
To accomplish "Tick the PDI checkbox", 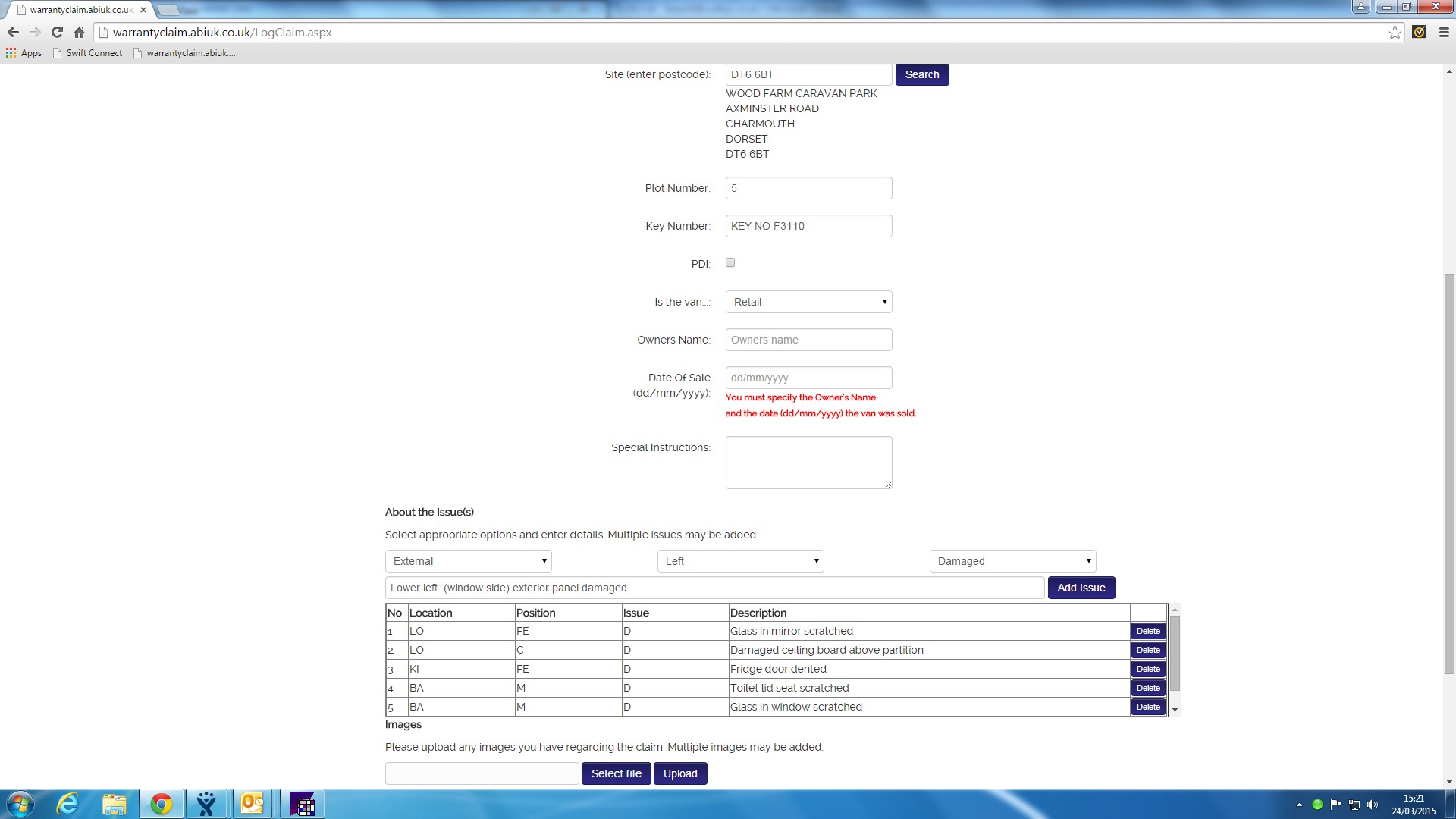I will [730, 262].
